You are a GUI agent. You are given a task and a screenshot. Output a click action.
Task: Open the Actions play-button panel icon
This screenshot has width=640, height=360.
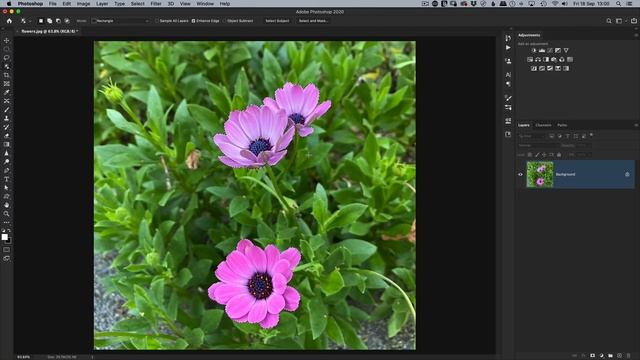click(508, 48)
